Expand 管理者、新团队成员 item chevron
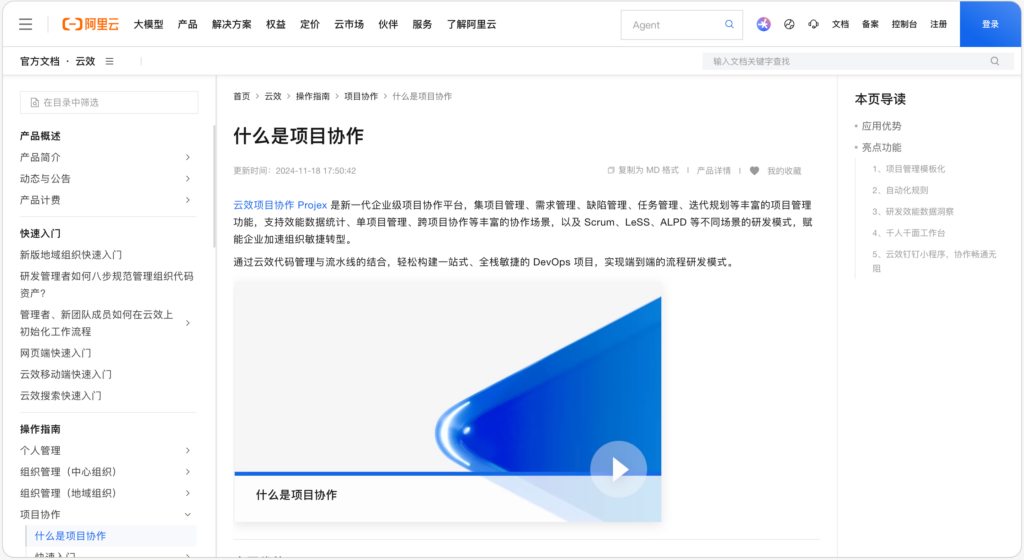This screenshot has width=1024, height=560. (x=187, y=323)
